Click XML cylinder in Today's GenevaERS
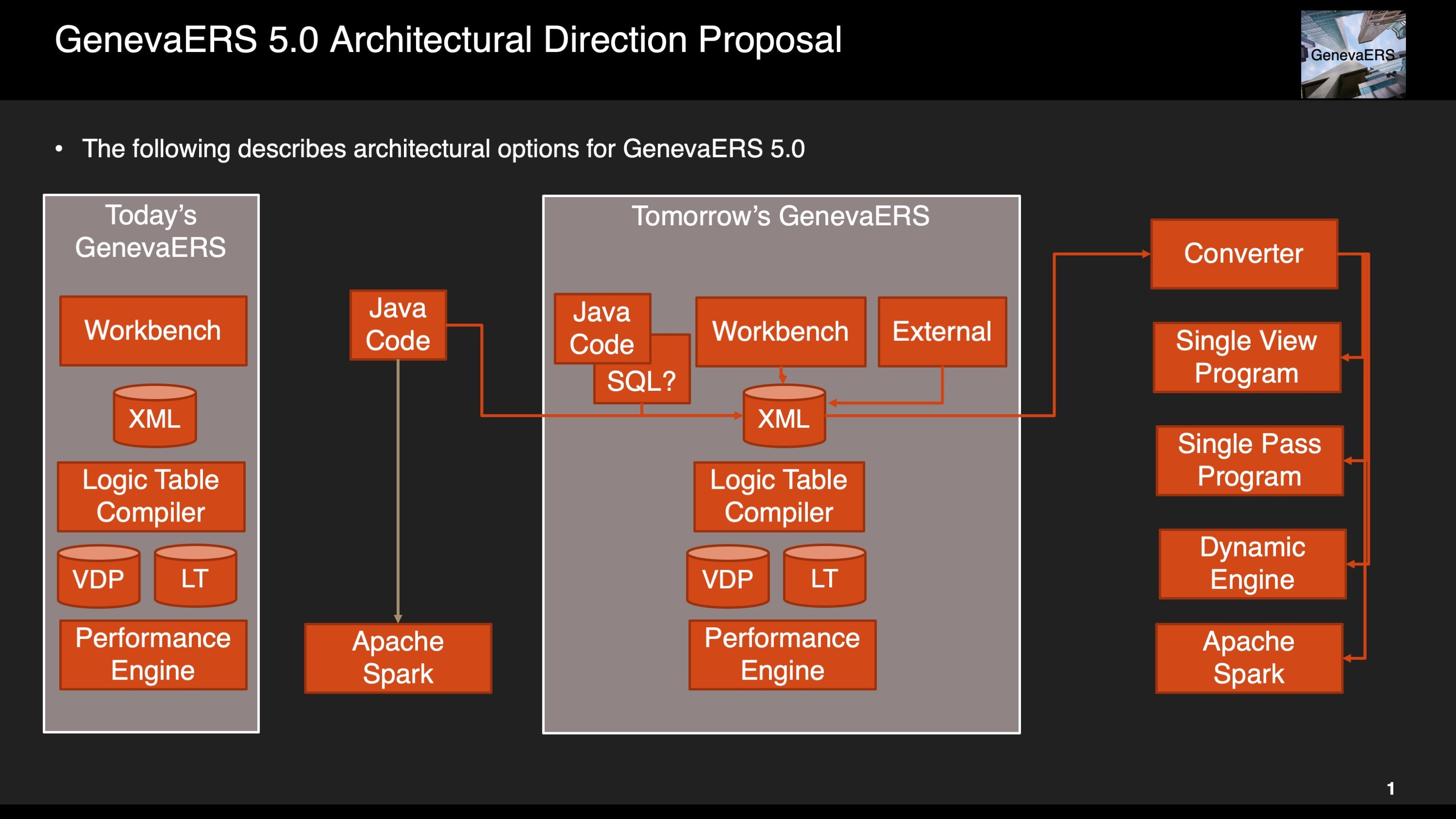The height and width of the screenshot is (819, 1456). [155, 416]
